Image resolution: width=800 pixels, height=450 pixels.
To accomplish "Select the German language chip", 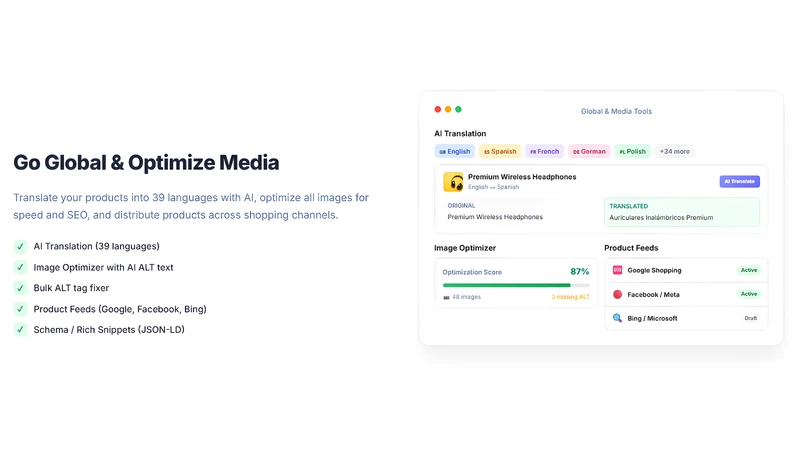I will click(x=589, y=152).
